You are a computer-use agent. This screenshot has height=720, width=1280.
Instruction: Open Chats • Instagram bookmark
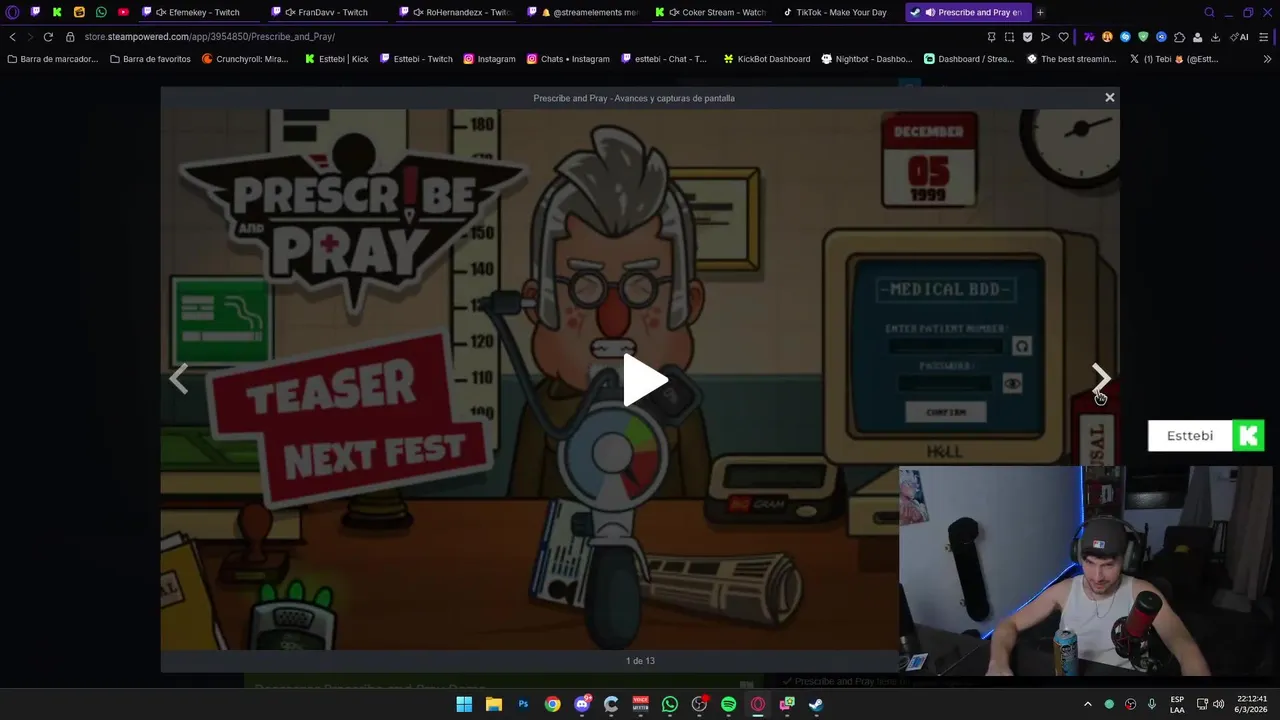click(568, 59)
